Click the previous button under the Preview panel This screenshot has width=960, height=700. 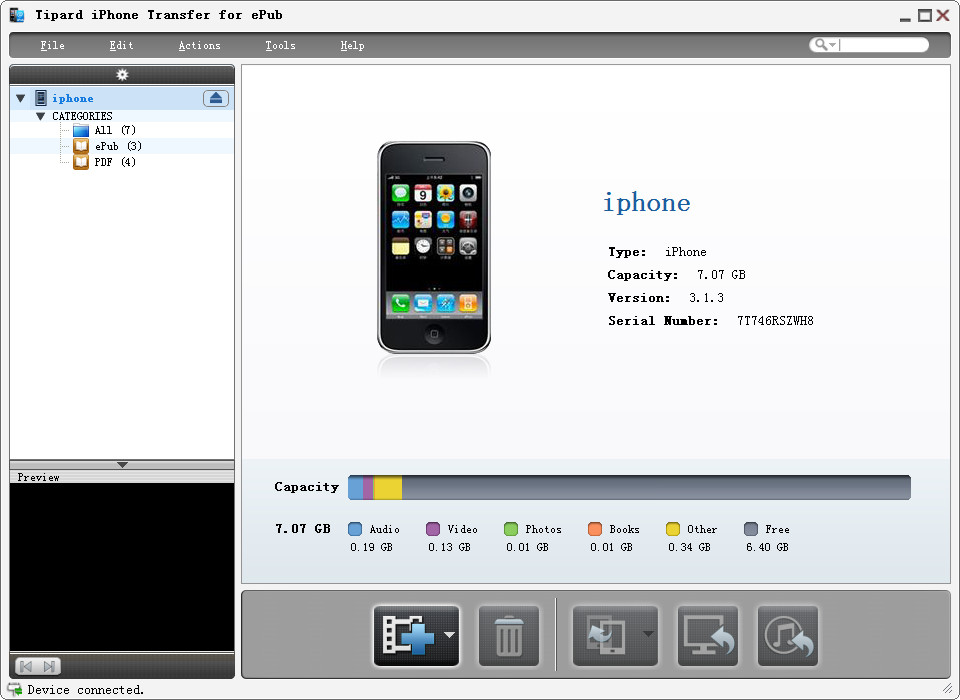[27, 666]
